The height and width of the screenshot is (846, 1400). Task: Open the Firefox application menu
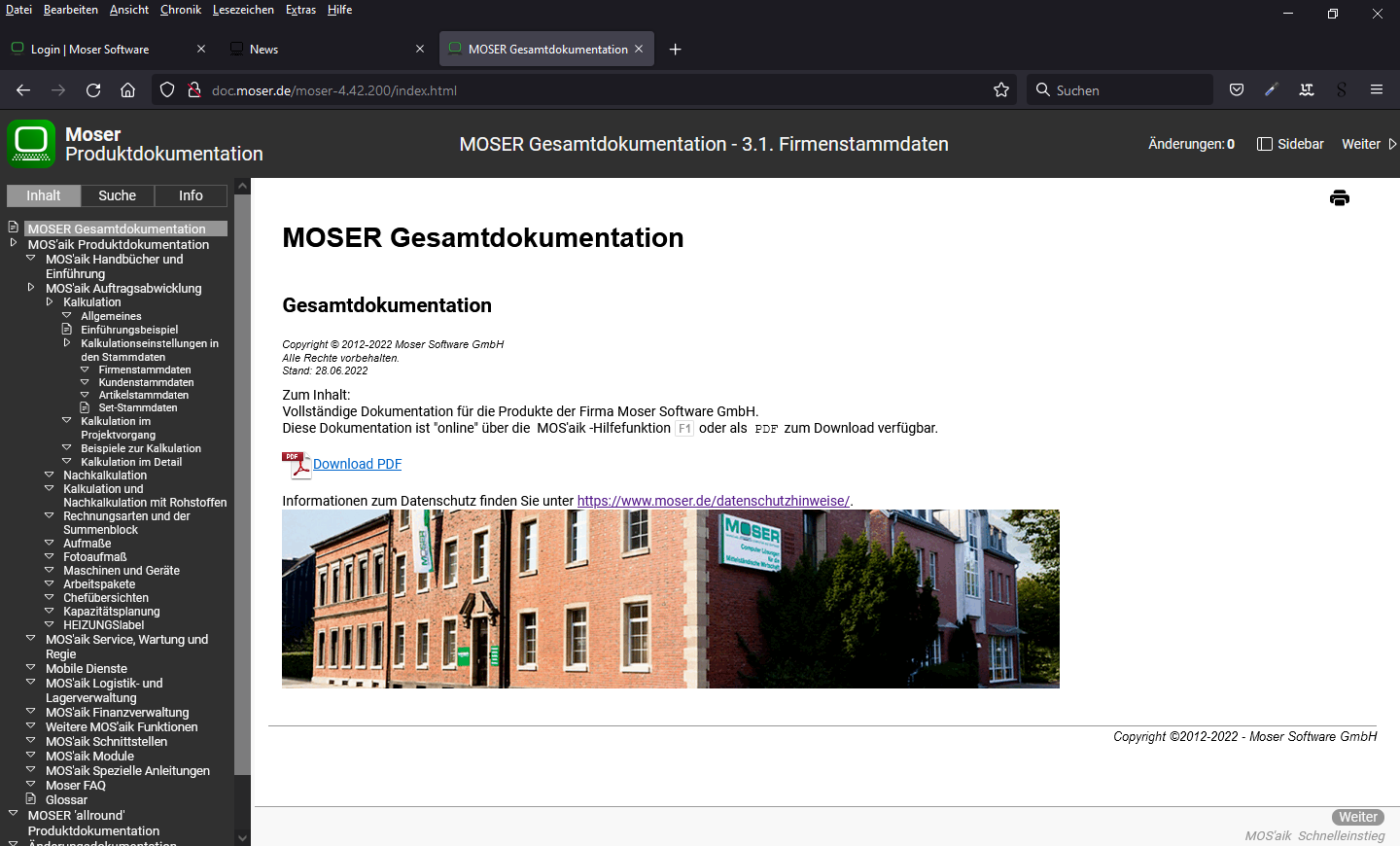[1377, 89]
